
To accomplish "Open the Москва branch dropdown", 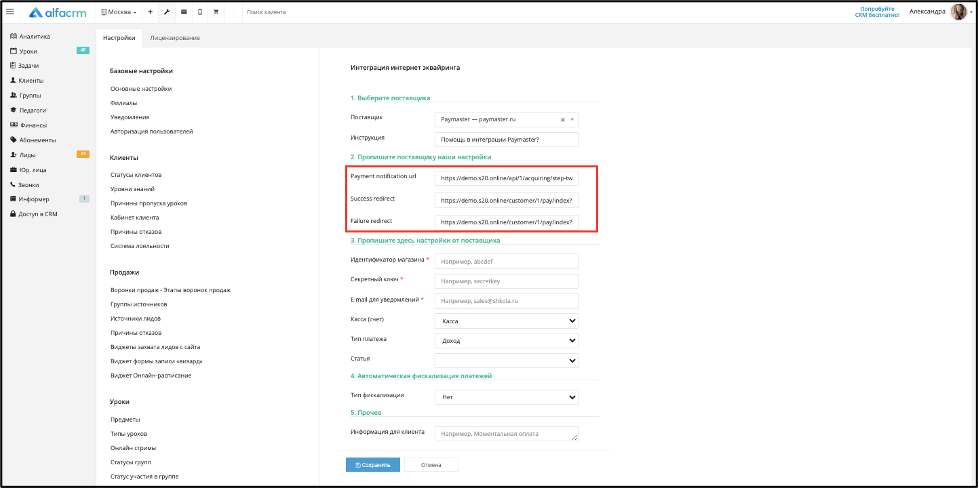I will [119, 12].
